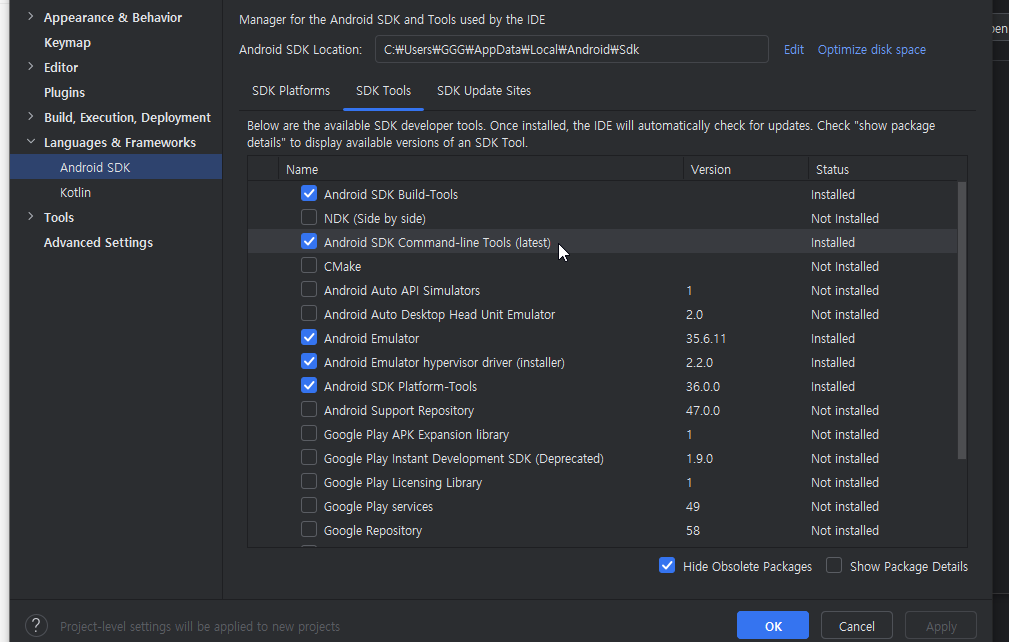Expand the Editor settings arrow

[30, 66]
